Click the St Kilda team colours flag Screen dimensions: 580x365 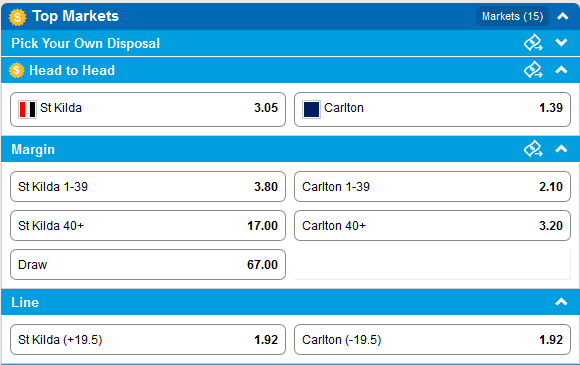point(27,109)
